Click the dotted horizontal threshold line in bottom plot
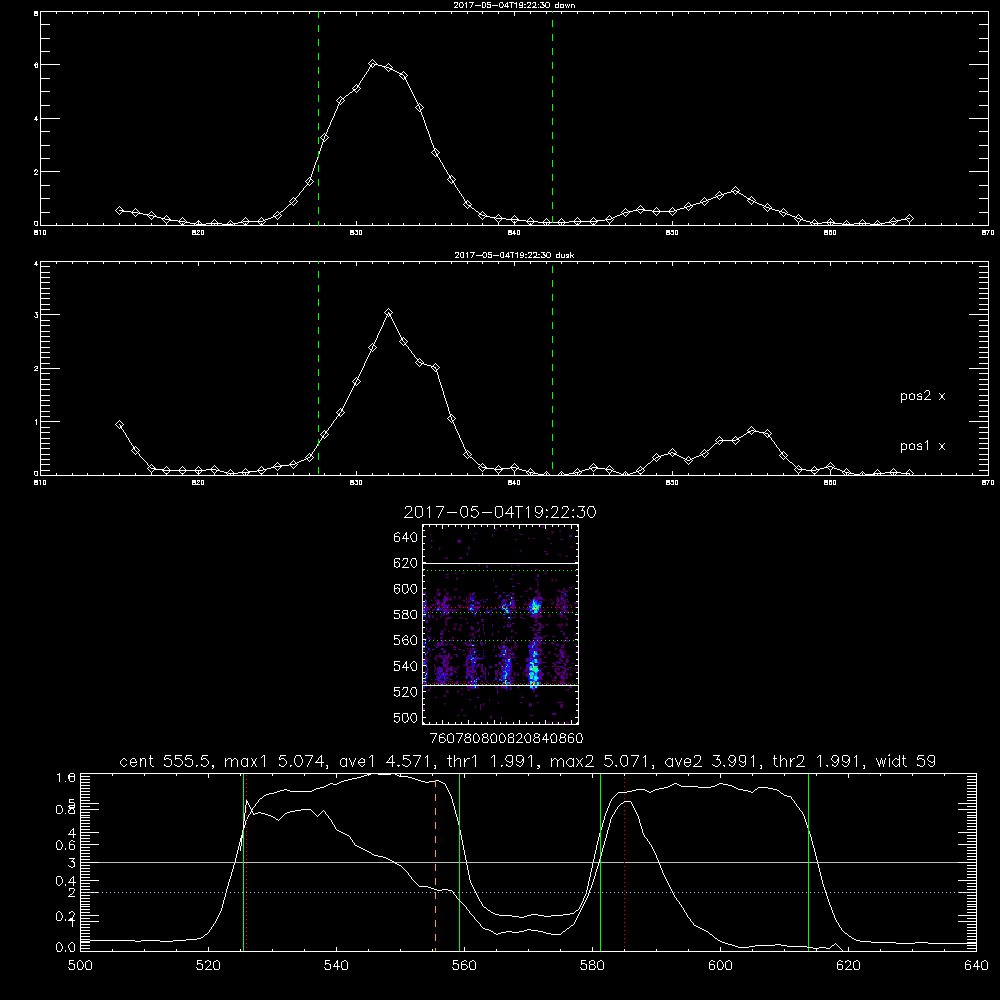 (528, 892)
